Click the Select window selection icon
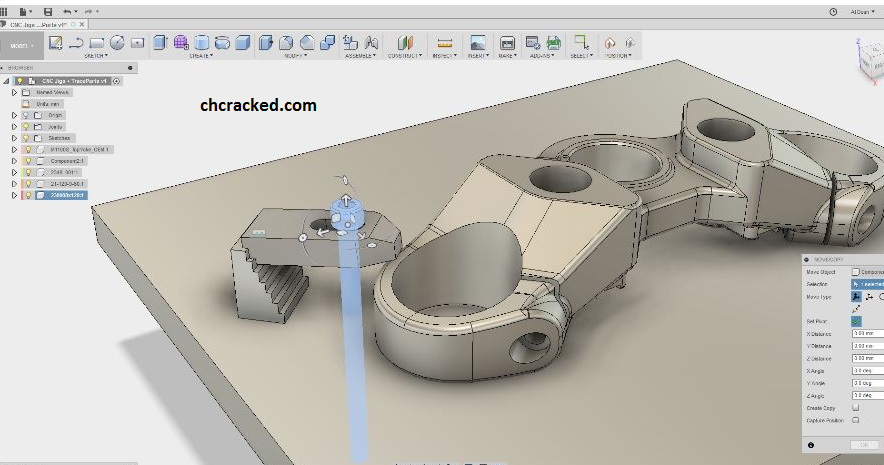Screen dimensions: 884x465 click(x=581, y=42)
